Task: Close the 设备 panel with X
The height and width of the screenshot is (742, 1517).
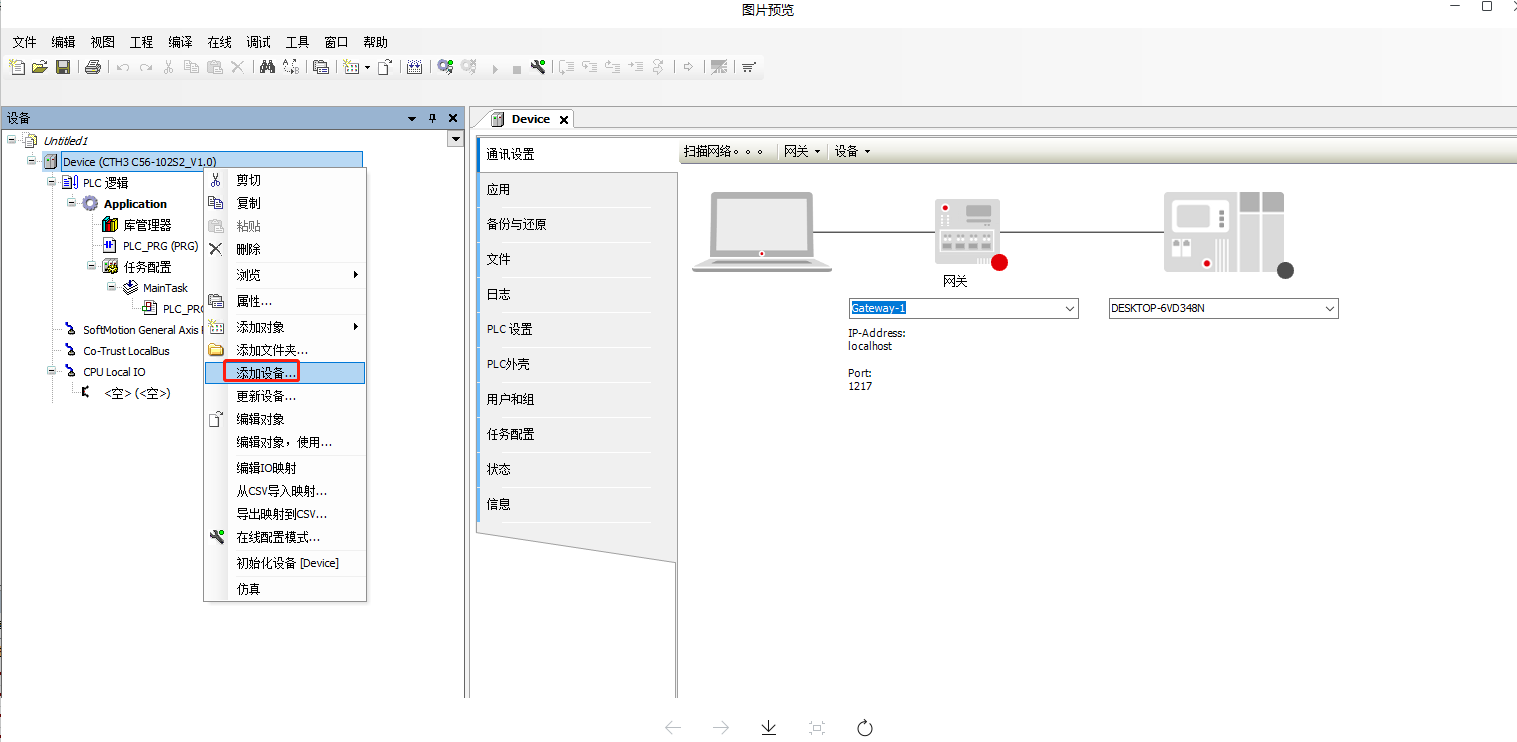Action: coord(453,118)
